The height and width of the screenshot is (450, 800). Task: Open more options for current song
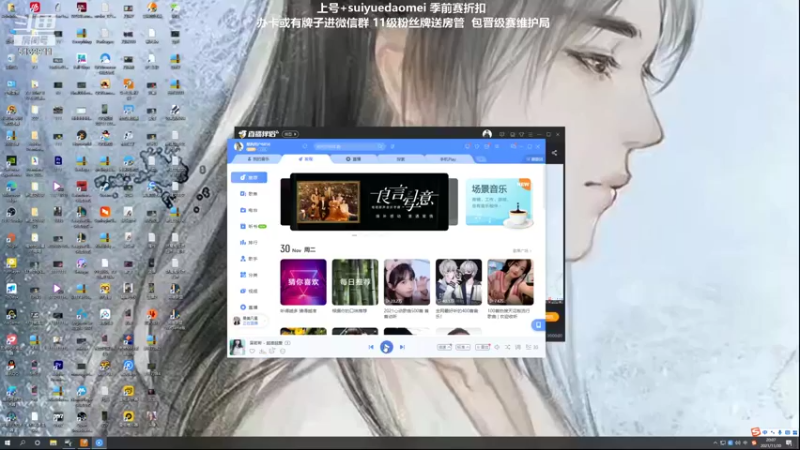[283, 351]
